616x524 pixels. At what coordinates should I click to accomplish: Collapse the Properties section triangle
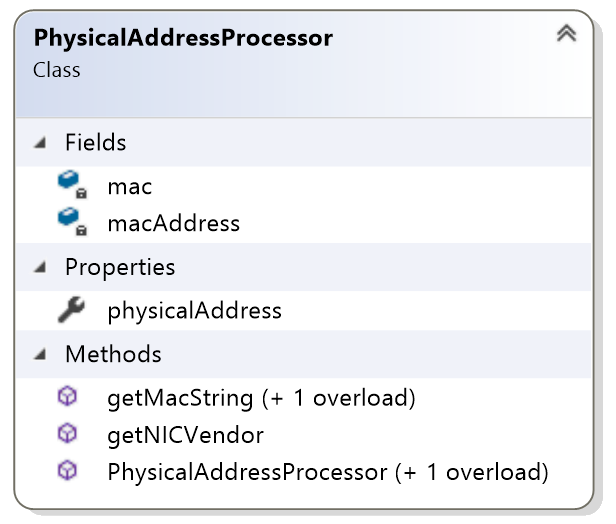click(x=40, y=267)
